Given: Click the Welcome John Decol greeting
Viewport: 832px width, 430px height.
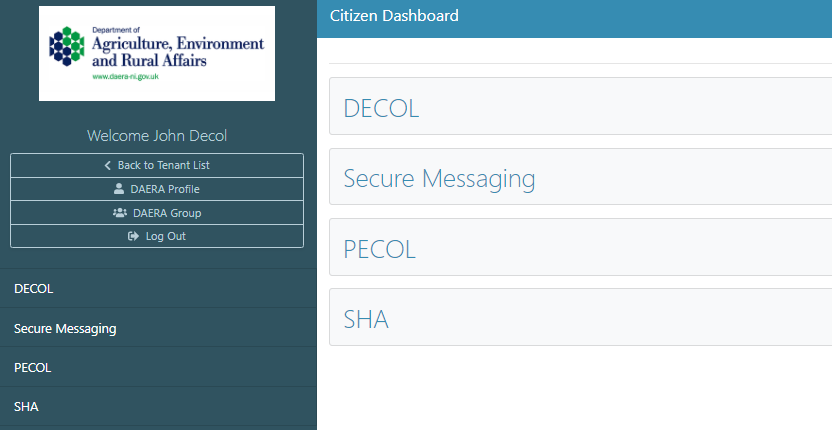Looking at the screenshot, I should (x=157, y=135).
